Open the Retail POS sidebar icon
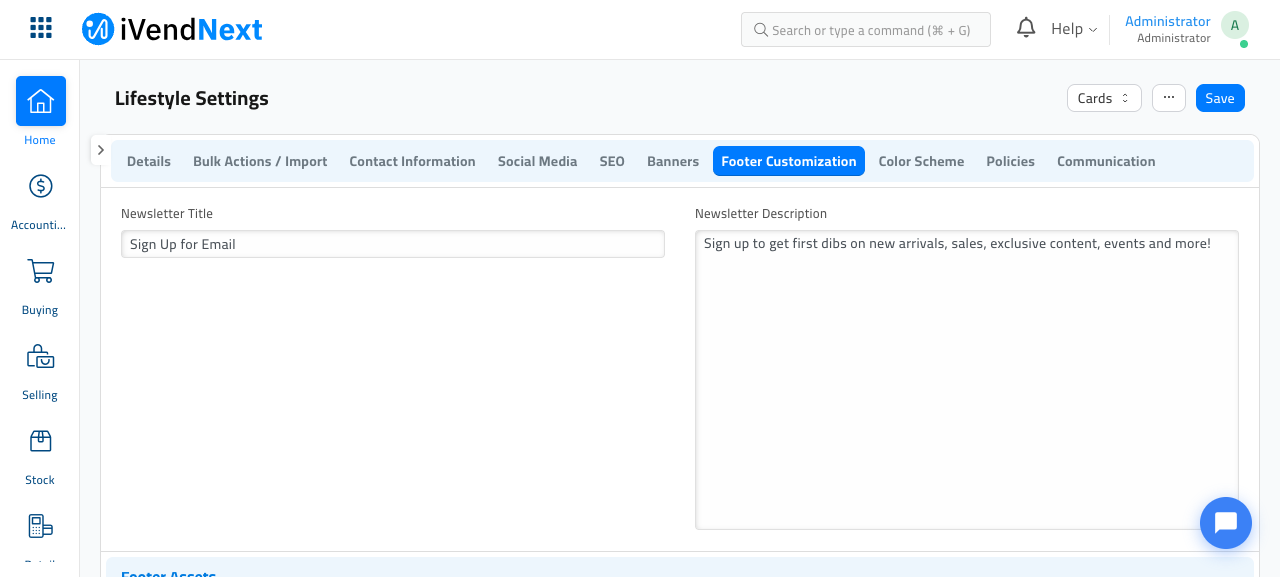Viewport: 1280px width, 577px height. point(41,526)
